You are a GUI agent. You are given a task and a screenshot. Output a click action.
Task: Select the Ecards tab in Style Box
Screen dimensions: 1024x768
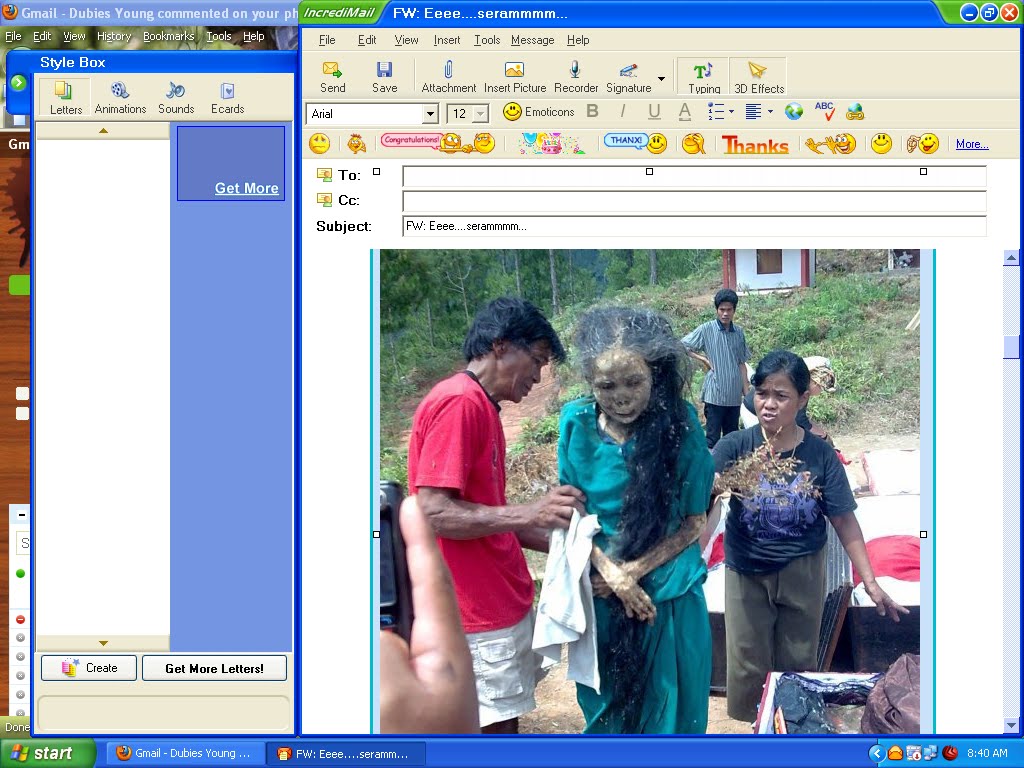point(227,97)
